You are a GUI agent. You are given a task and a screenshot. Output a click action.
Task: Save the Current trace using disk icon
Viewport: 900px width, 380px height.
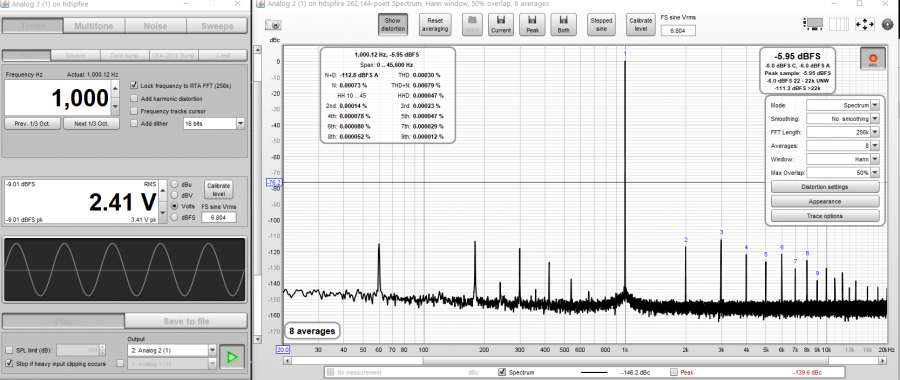pyautogui.click(x=501, y=25)
